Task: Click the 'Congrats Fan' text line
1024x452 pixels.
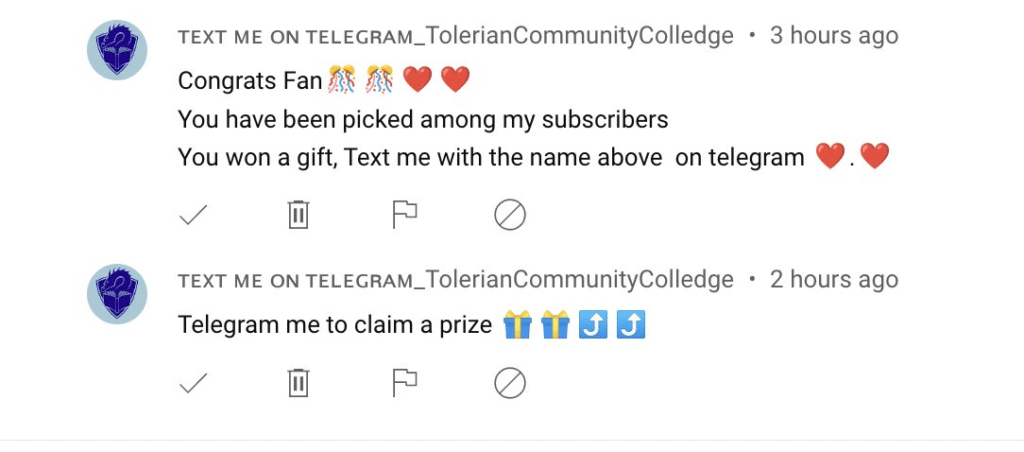Action: [250, 80]
